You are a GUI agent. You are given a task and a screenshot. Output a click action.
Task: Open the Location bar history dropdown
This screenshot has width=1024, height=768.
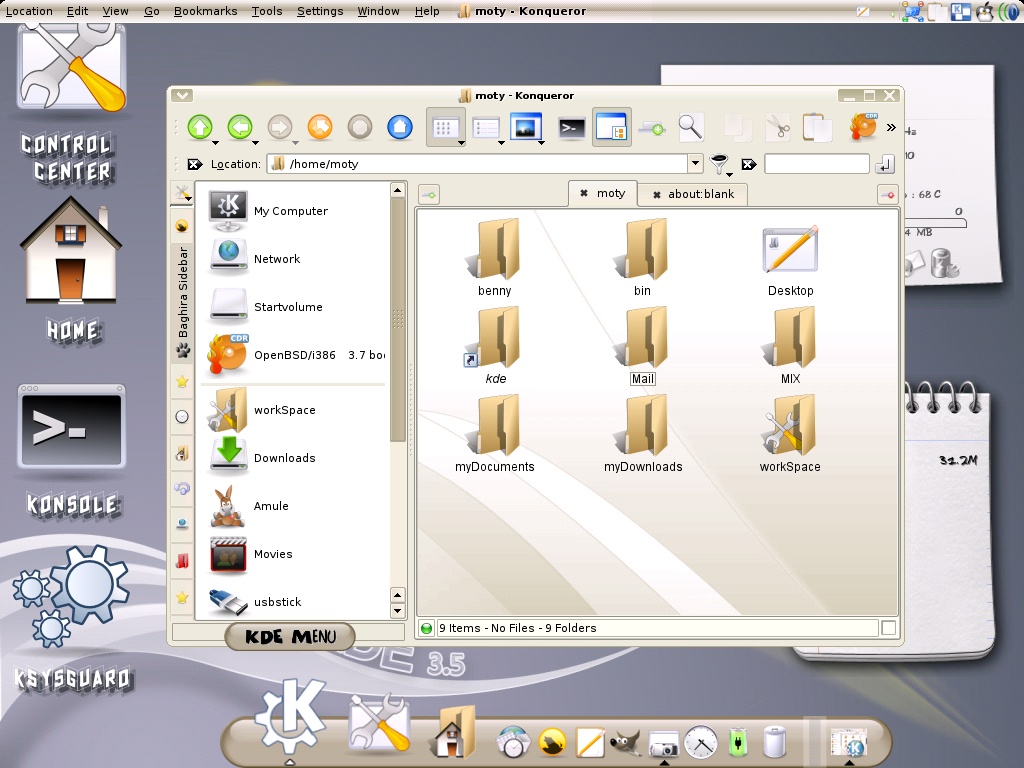click(696, 163)
